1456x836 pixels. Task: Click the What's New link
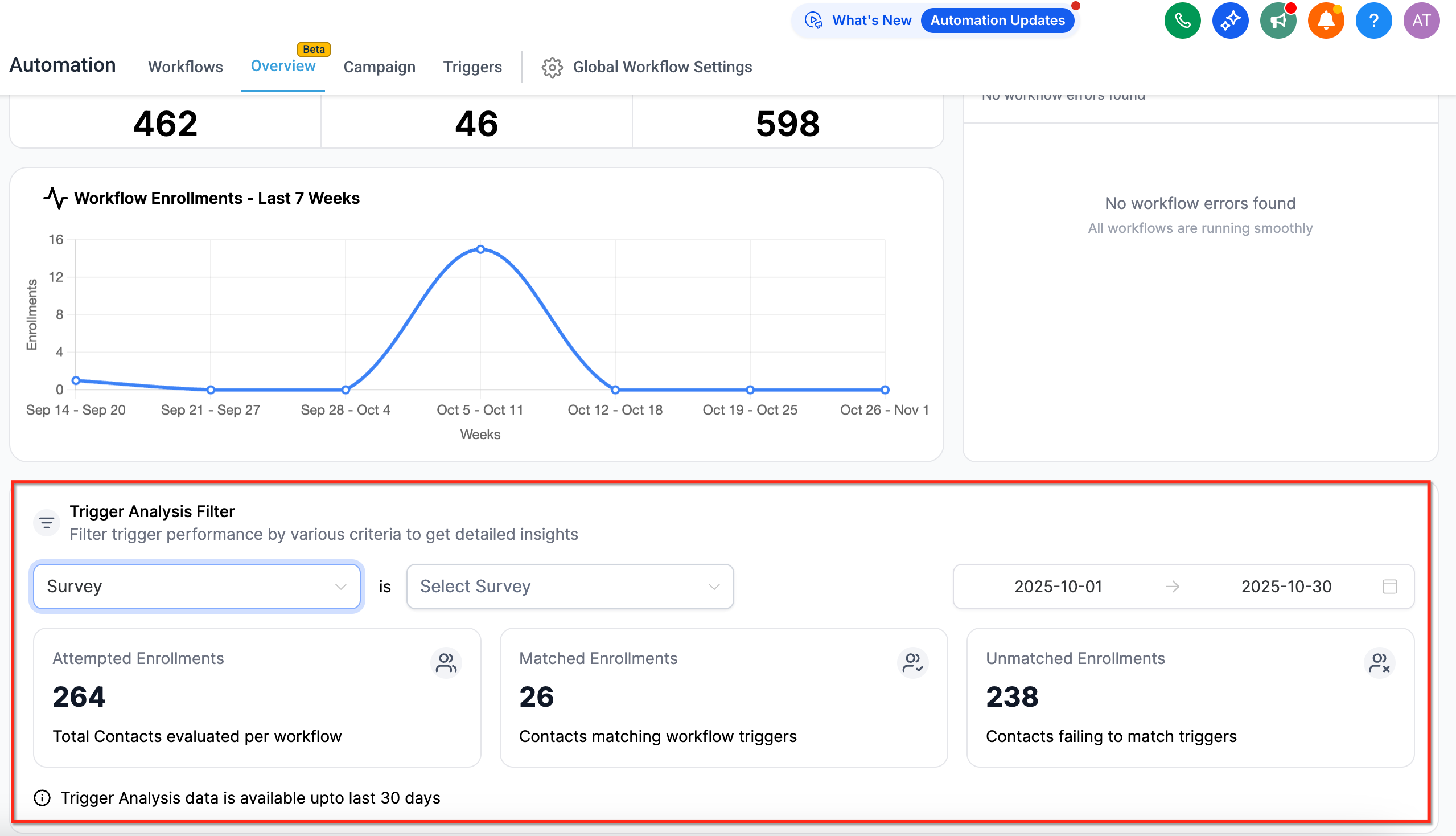coord(871,20)
